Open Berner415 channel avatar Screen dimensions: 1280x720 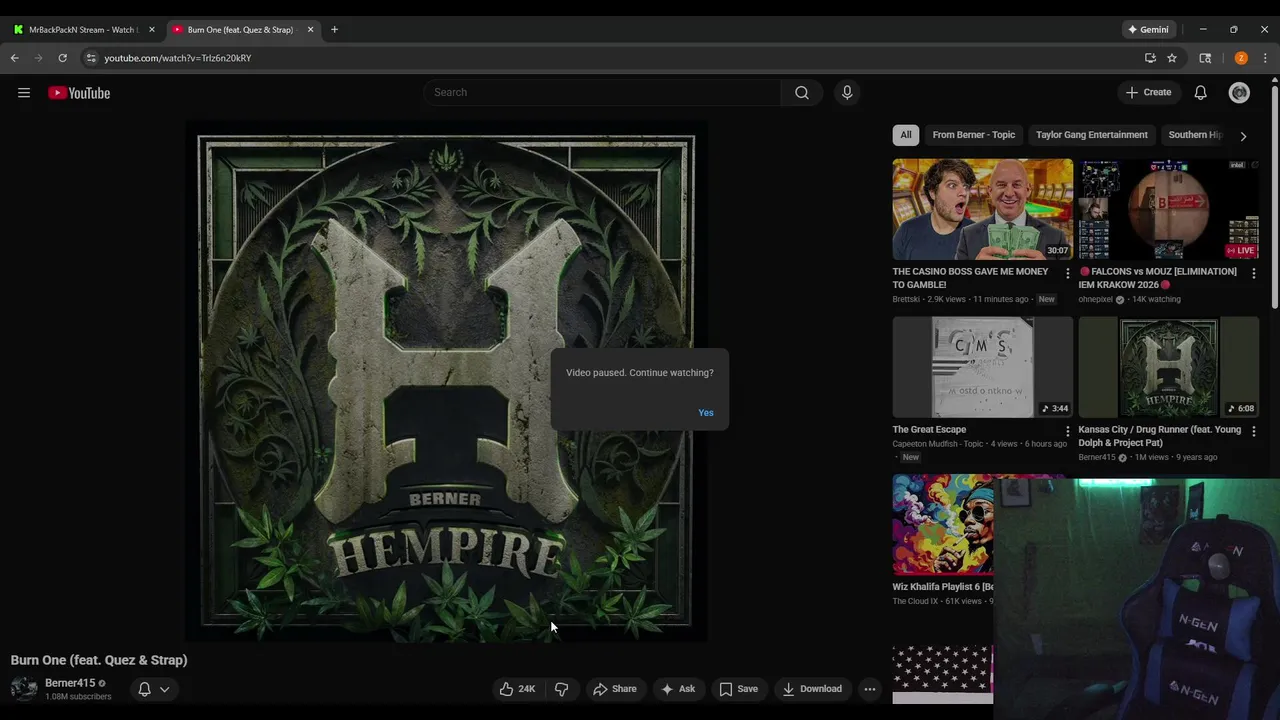coord(24,689)
